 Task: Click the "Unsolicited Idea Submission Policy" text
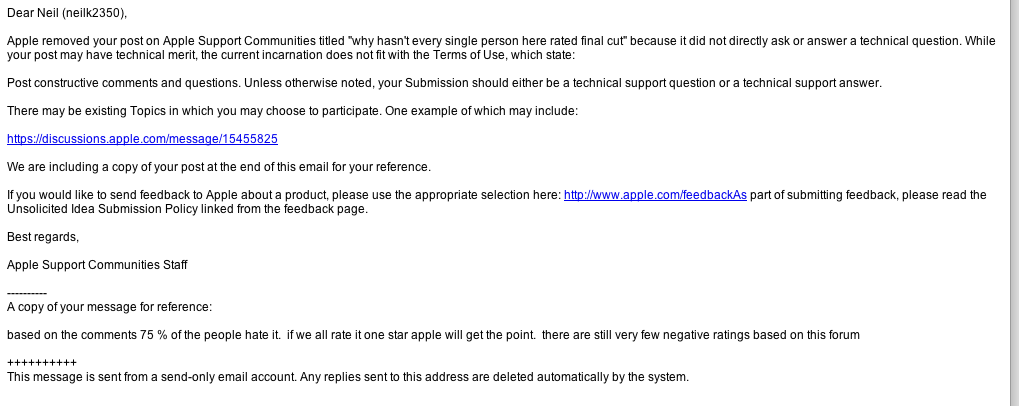coord(101,209)
